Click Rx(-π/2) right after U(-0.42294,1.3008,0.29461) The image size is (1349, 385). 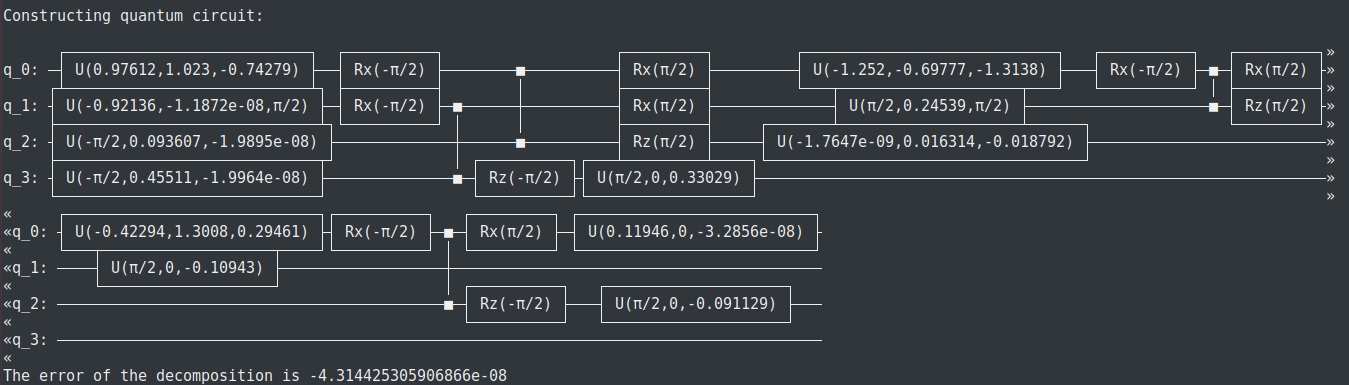tap(381, 232)
